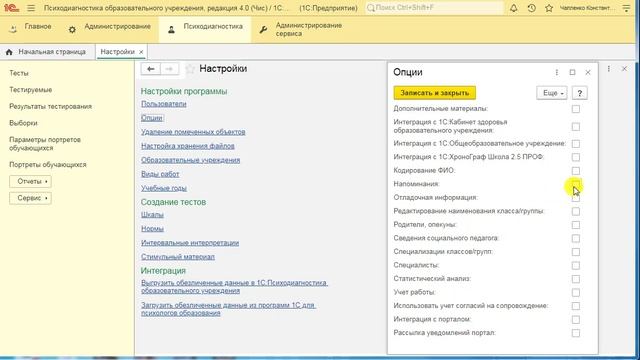Viewport: 640px width, 360px height.
Task: Open Образовательные учреждения link
Action: [191, 160]
